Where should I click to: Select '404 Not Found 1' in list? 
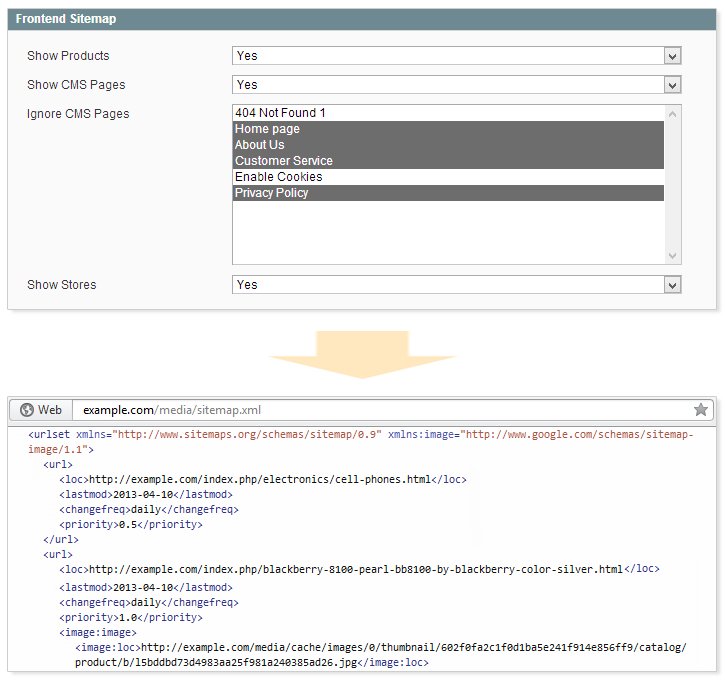(x=281, y=113)
